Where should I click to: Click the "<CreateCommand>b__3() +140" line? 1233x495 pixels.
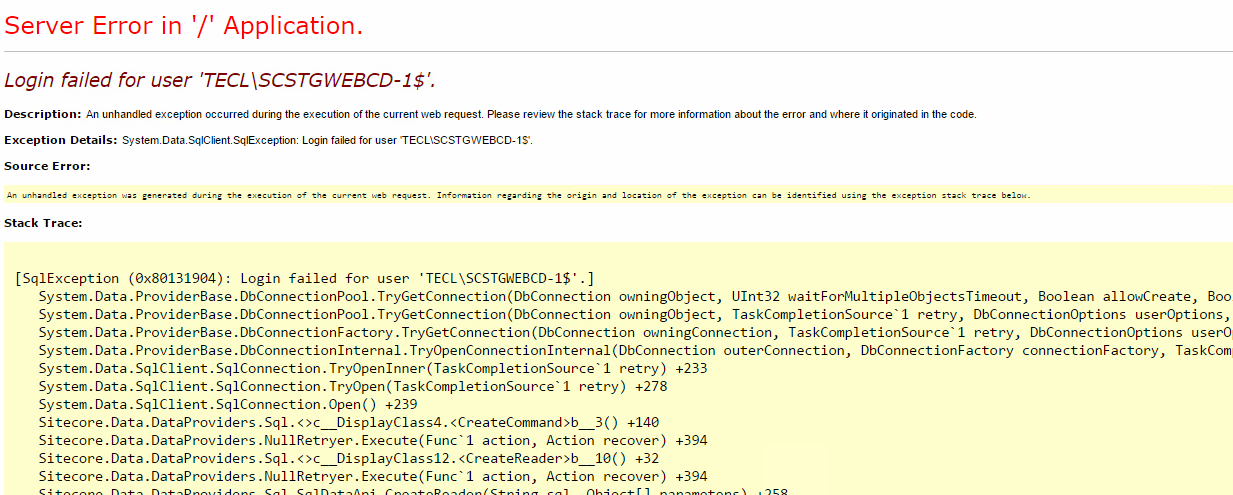pos(348,423)
